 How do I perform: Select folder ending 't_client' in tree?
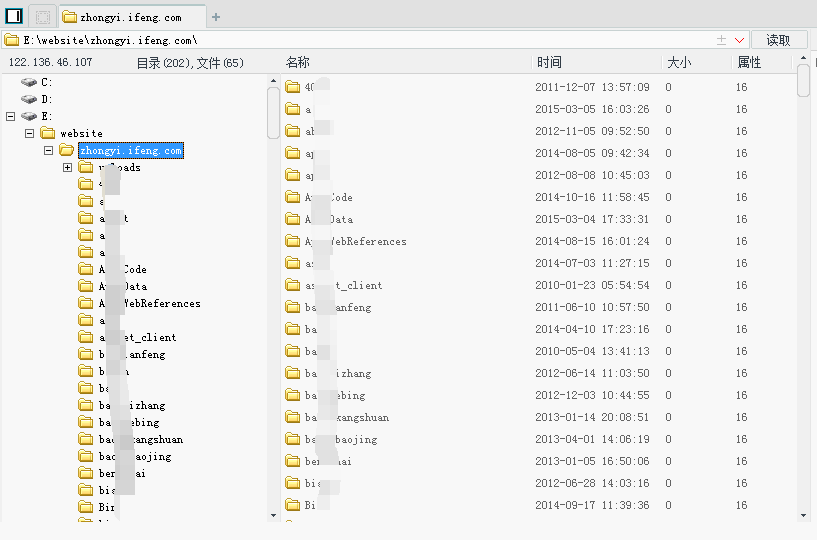138,337
